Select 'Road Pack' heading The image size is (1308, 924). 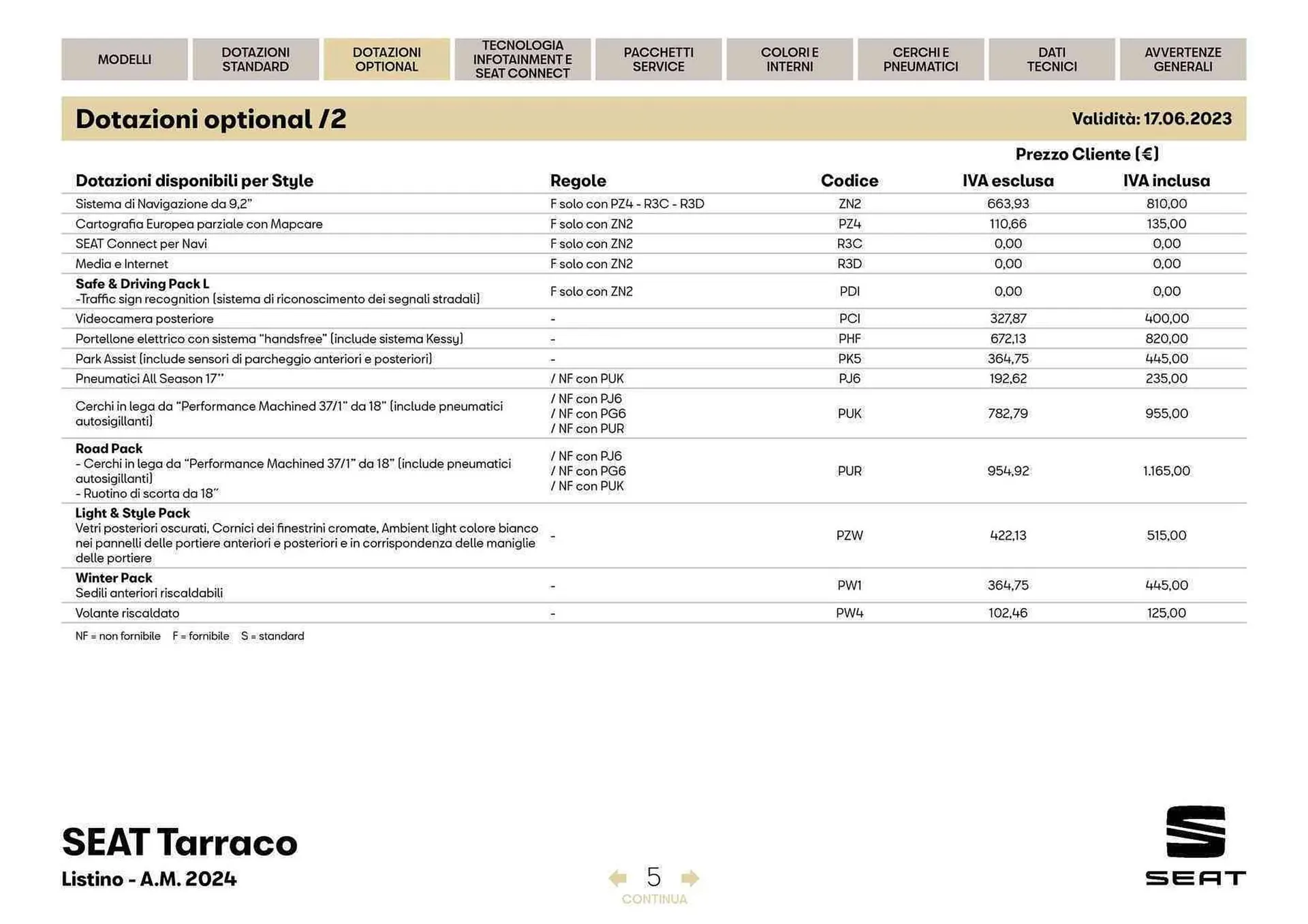tap(109, 448)
